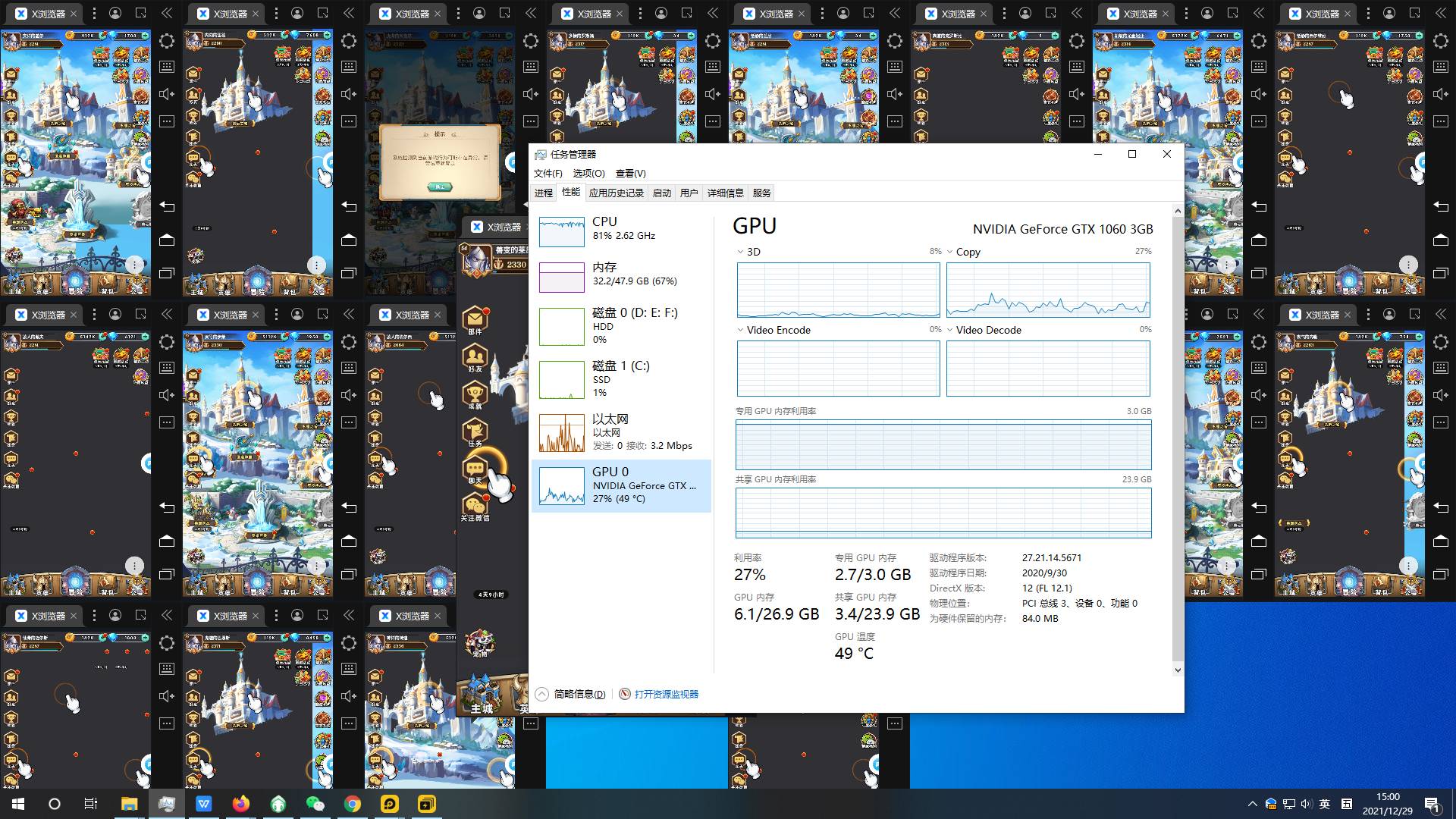Select GPU 0 in the performance sidebar
The width and height of the screenshot is (1456, 819).
[x=622, y=485]
